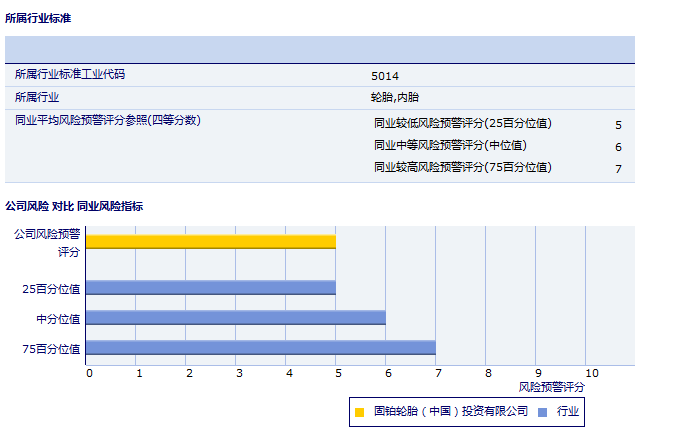Click the blue 行业 legend swatch
The image size is (682, 435).
[x=541, y=411]
